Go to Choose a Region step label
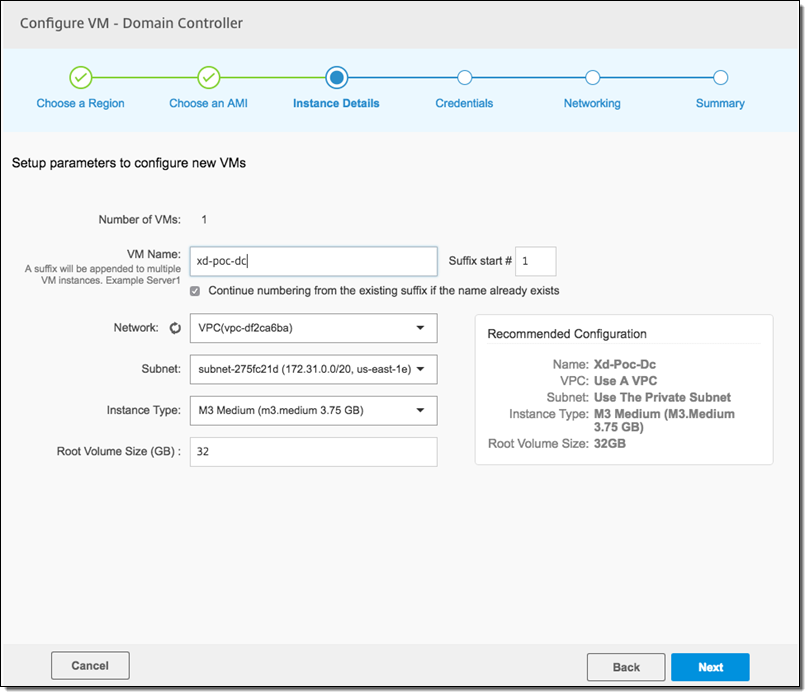Screen dimensions: 810x697 [81, 103]
